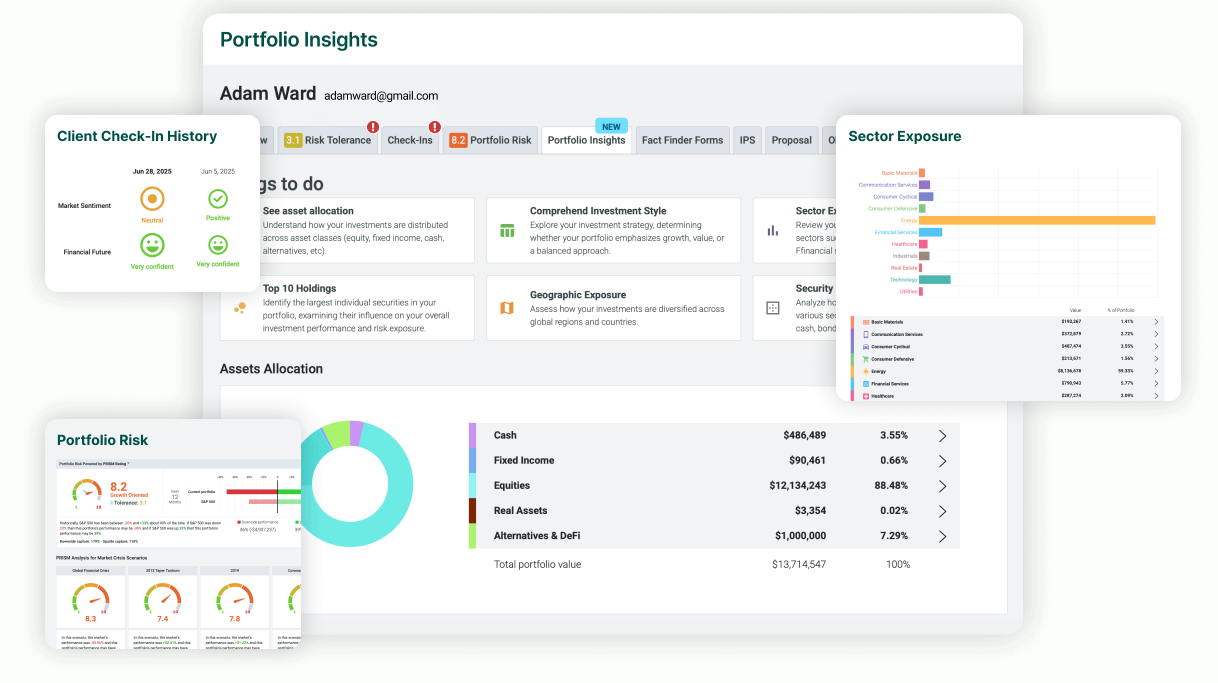Click the Jun 28 Very confident smiley
Viewport: 1218px width, 683px height.
click(152, 245)
